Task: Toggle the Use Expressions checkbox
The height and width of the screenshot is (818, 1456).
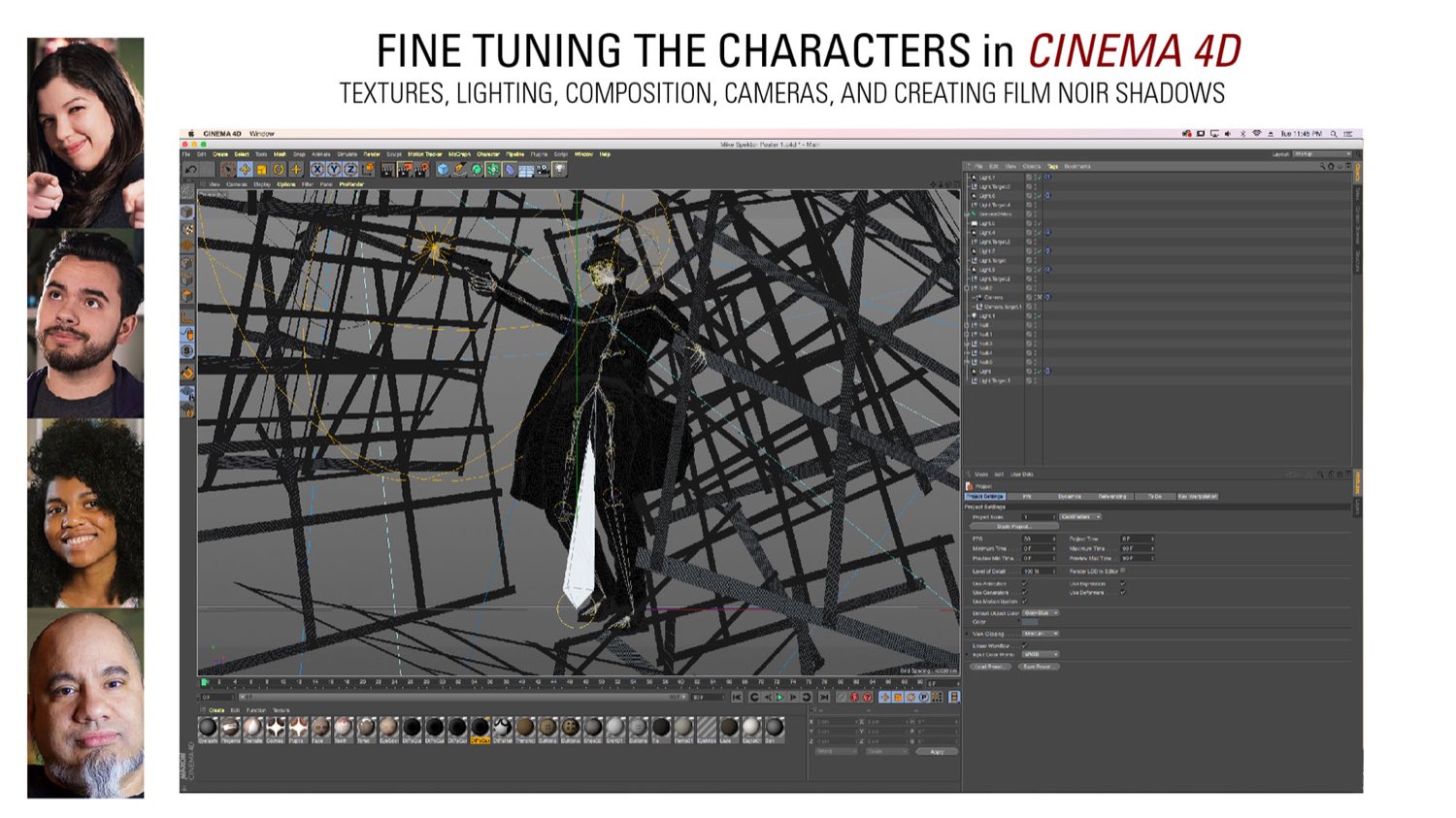Action: (1122, 584)
